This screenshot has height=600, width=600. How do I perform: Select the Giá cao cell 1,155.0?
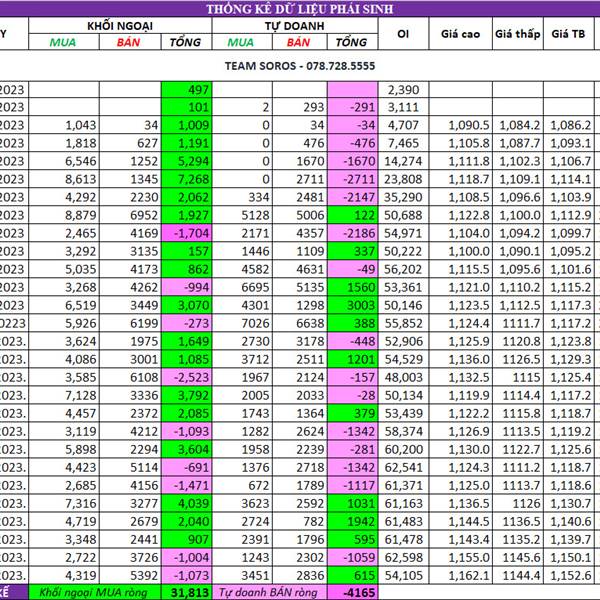coord(460,557)
